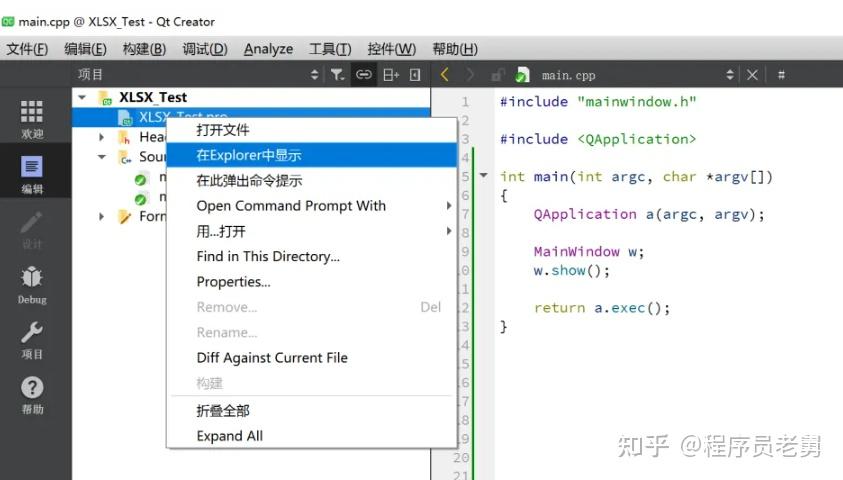Choose Diff Against Current File
The image size is (843, 480).
click(x=312, y=358)
